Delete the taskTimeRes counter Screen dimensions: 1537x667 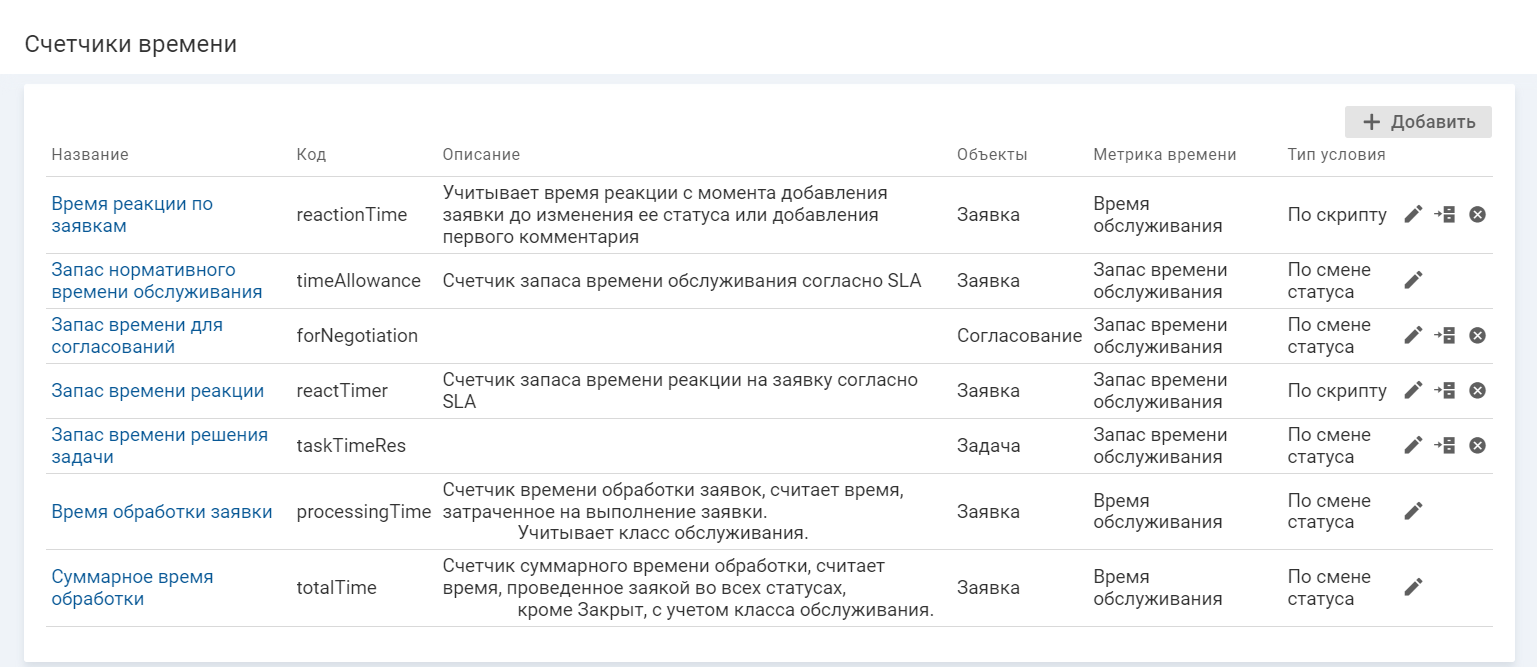click(x=1477, y=445)
